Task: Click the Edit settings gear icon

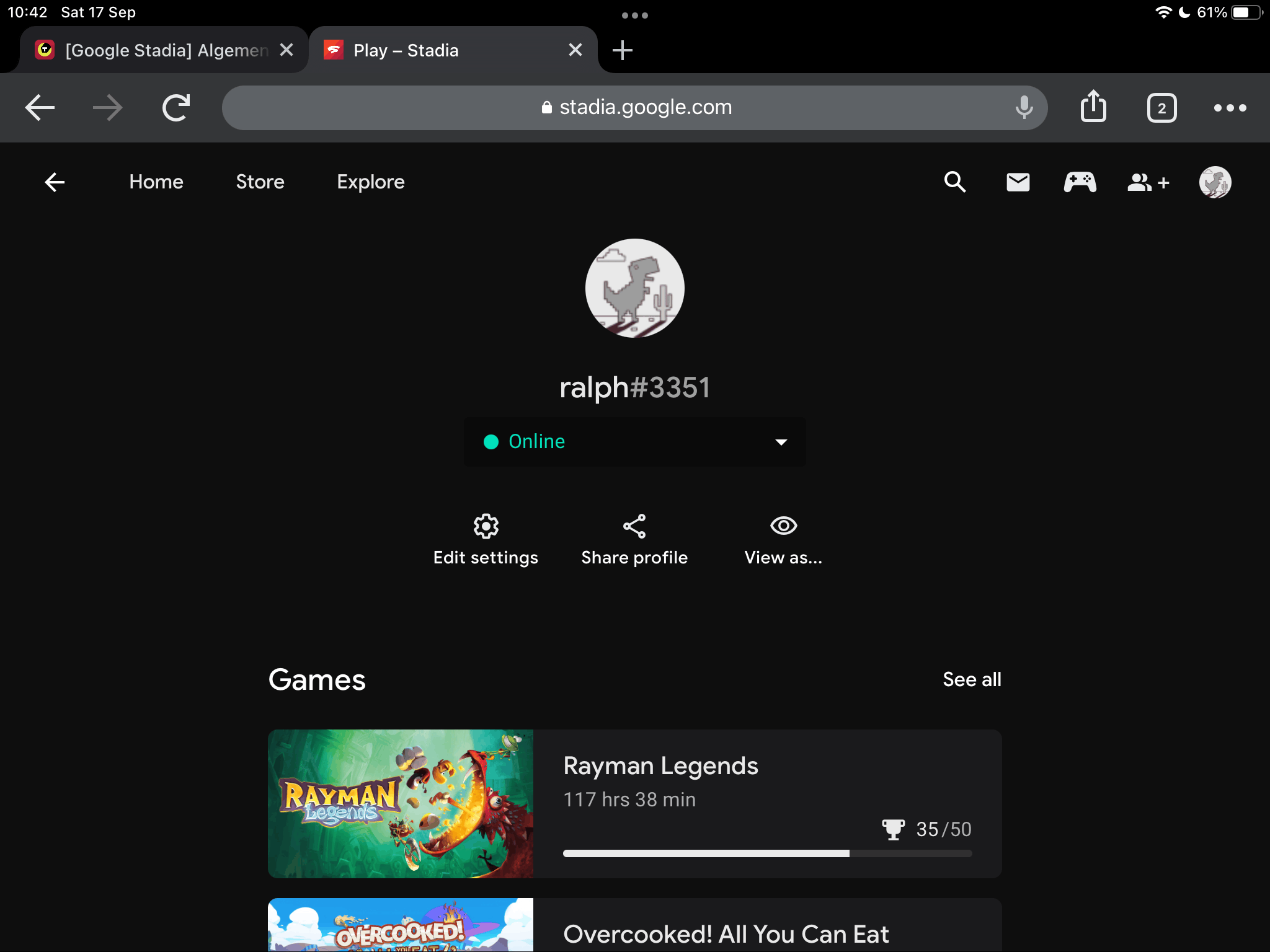Action: [486, 526]
